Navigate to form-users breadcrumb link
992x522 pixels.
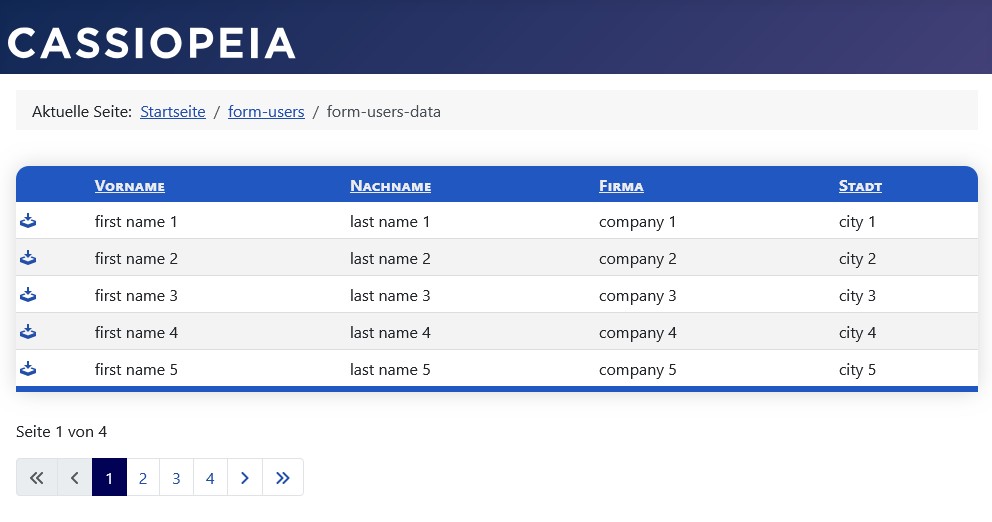266,112
